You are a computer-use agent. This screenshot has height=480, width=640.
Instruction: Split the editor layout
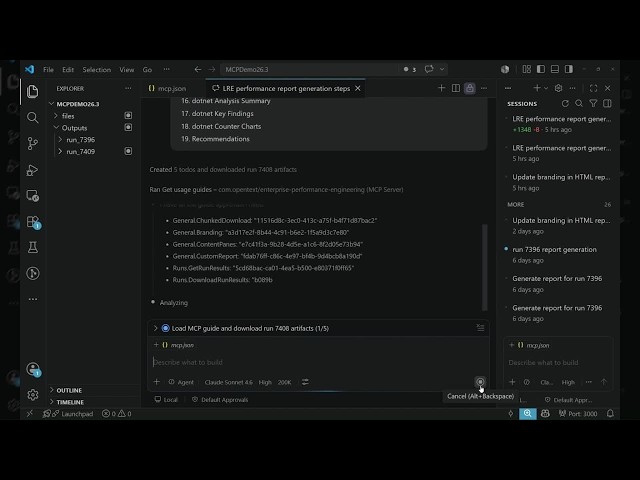456,88
